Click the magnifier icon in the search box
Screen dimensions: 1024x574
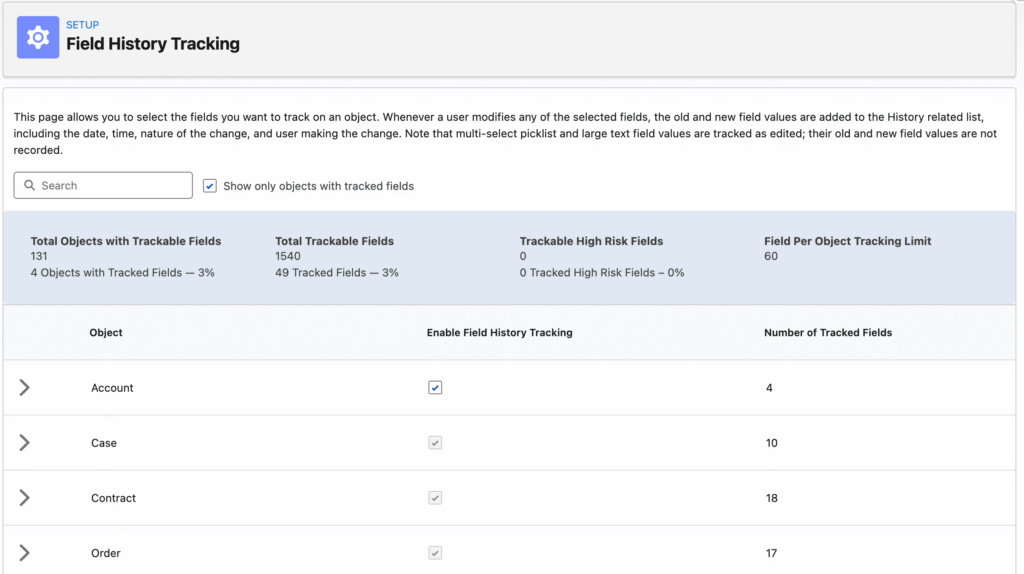(x=30, y=186)
